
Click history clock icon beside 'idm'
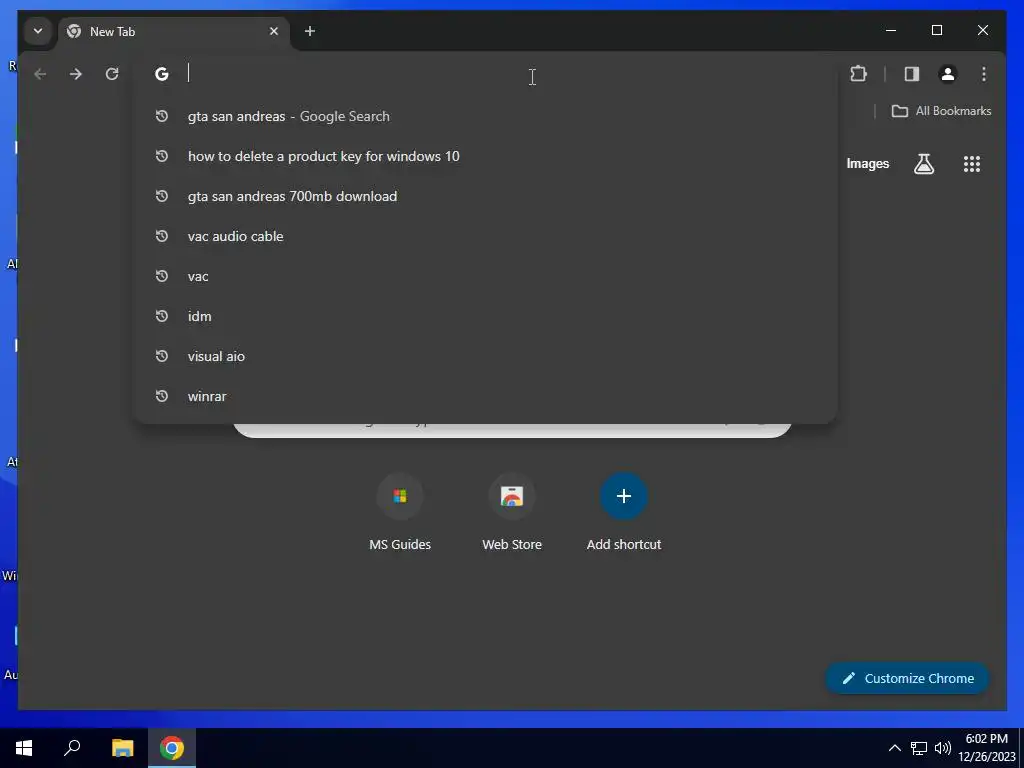(162, 316)
